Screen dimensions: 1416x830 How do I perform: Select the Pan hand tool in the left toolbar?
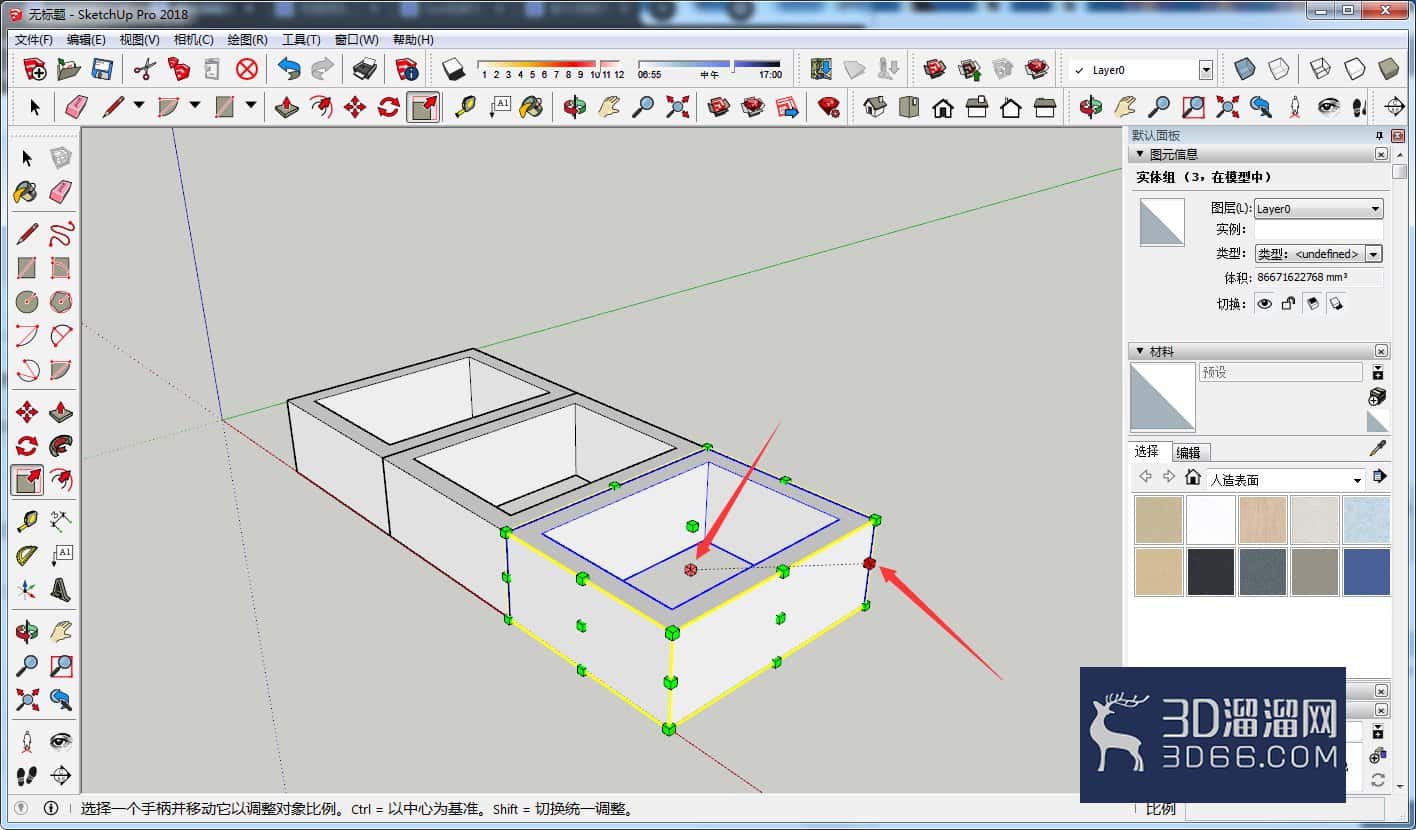[x=61, y=632]
